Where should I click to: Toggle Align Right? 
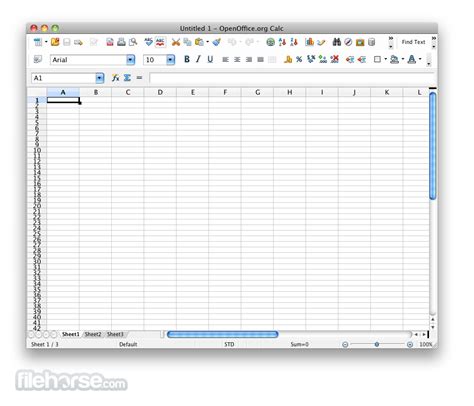pos(249,60)
